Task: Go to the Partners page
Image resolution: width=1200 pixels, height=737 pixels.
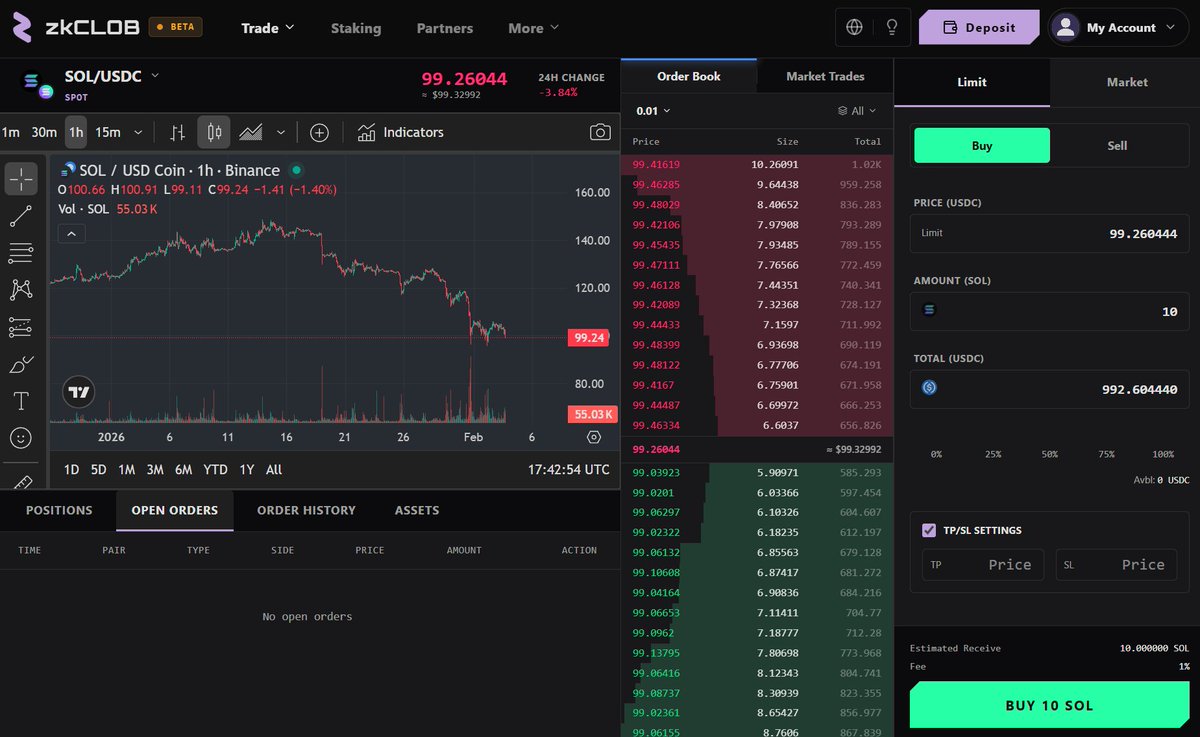Action: pos(447,28)
